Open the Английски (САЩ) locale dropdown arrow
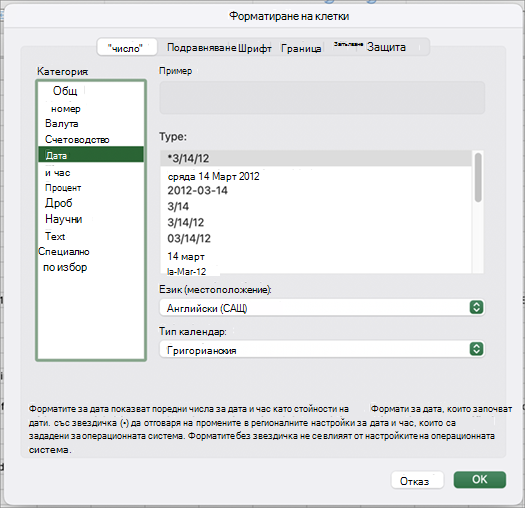This screenshot has width=525, height=508. click(476, 307)
